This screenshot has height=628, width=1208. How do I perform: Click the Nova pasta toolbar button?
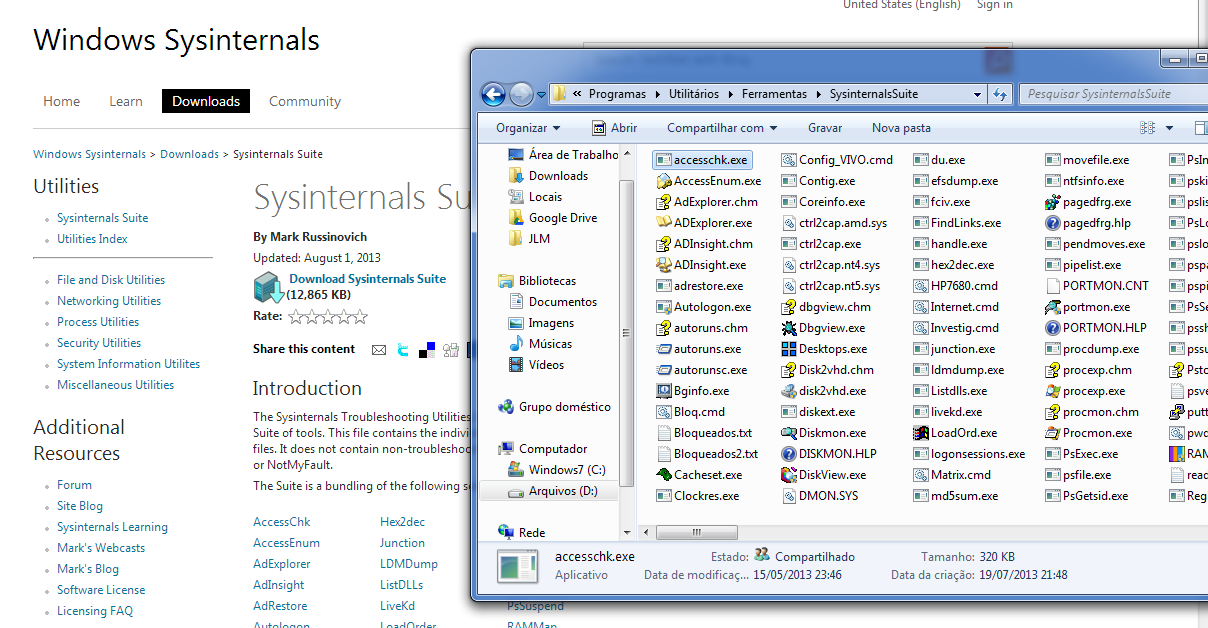901,128
